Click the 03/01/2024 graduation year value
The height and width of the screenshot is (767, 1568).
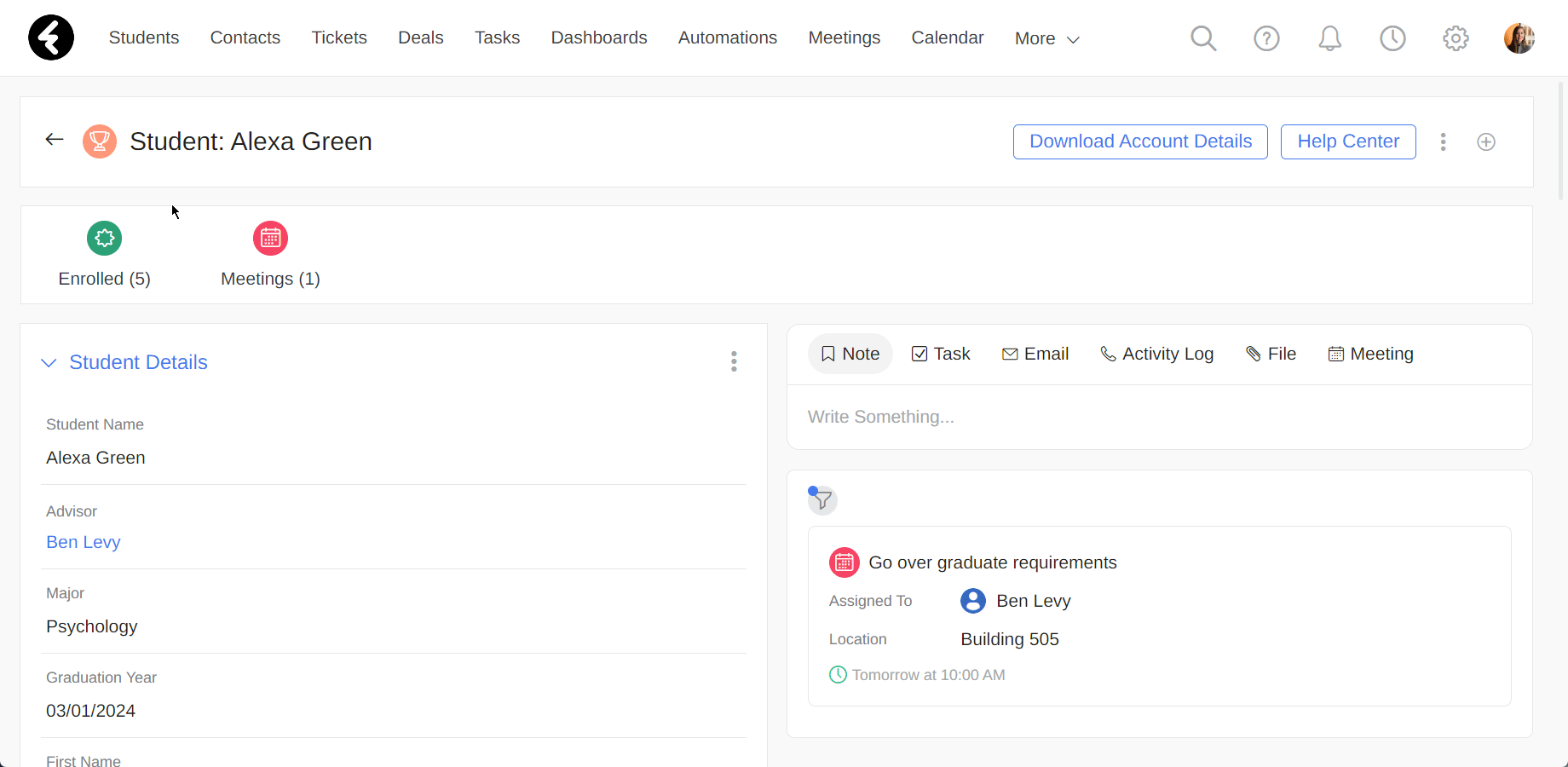[x=91, y=711]
